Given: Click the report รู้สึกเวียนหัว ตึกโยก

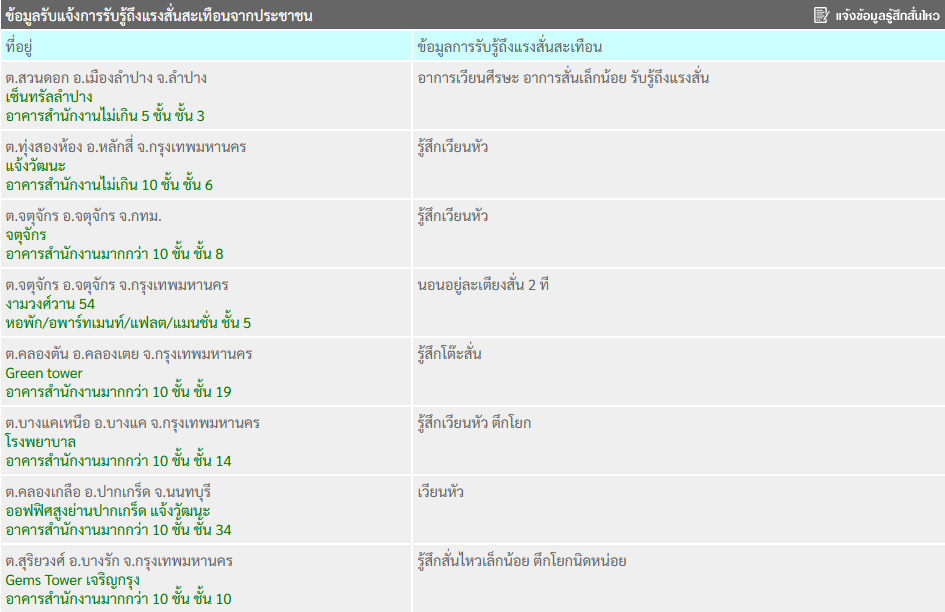Looking at the screenshot, I should [x=474, y=423].
